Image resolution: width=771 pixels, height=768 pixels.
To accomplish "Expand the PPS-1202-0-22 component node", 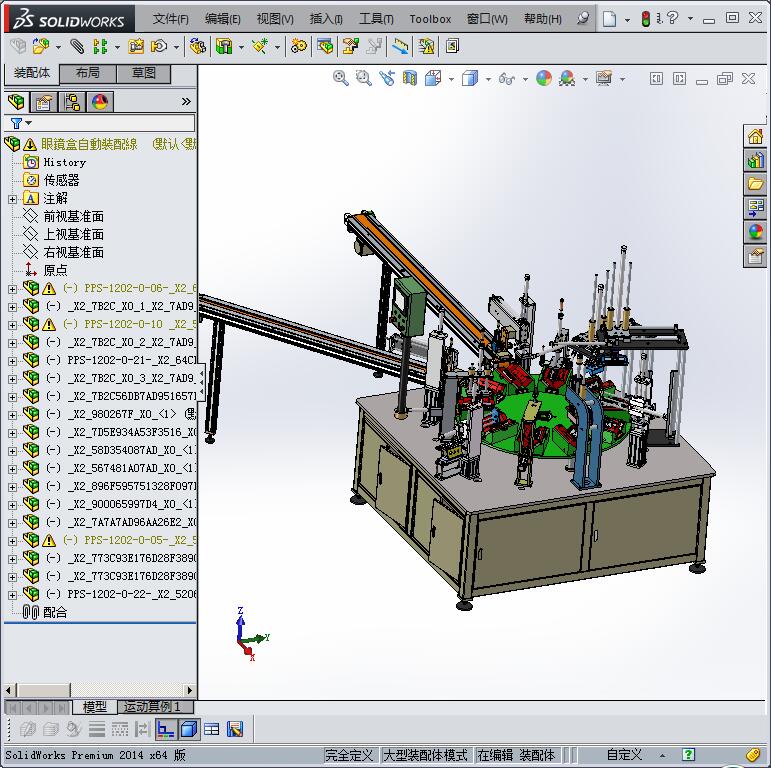I will (x=12, y=594).
